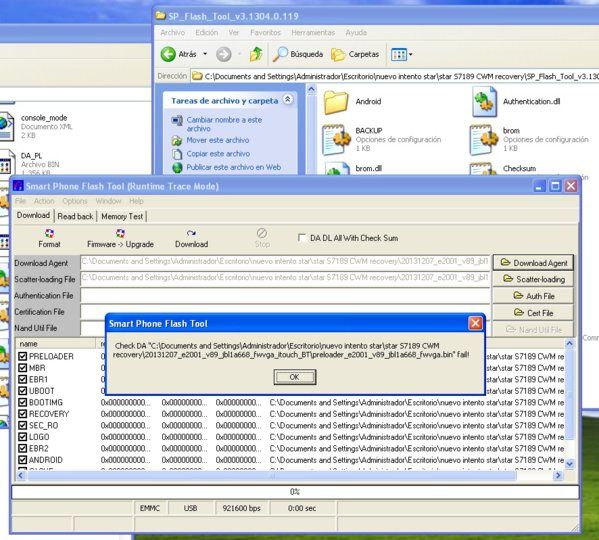Open the Flash Tool File menu
599x540 pixels.
click(x=20, y=201)
